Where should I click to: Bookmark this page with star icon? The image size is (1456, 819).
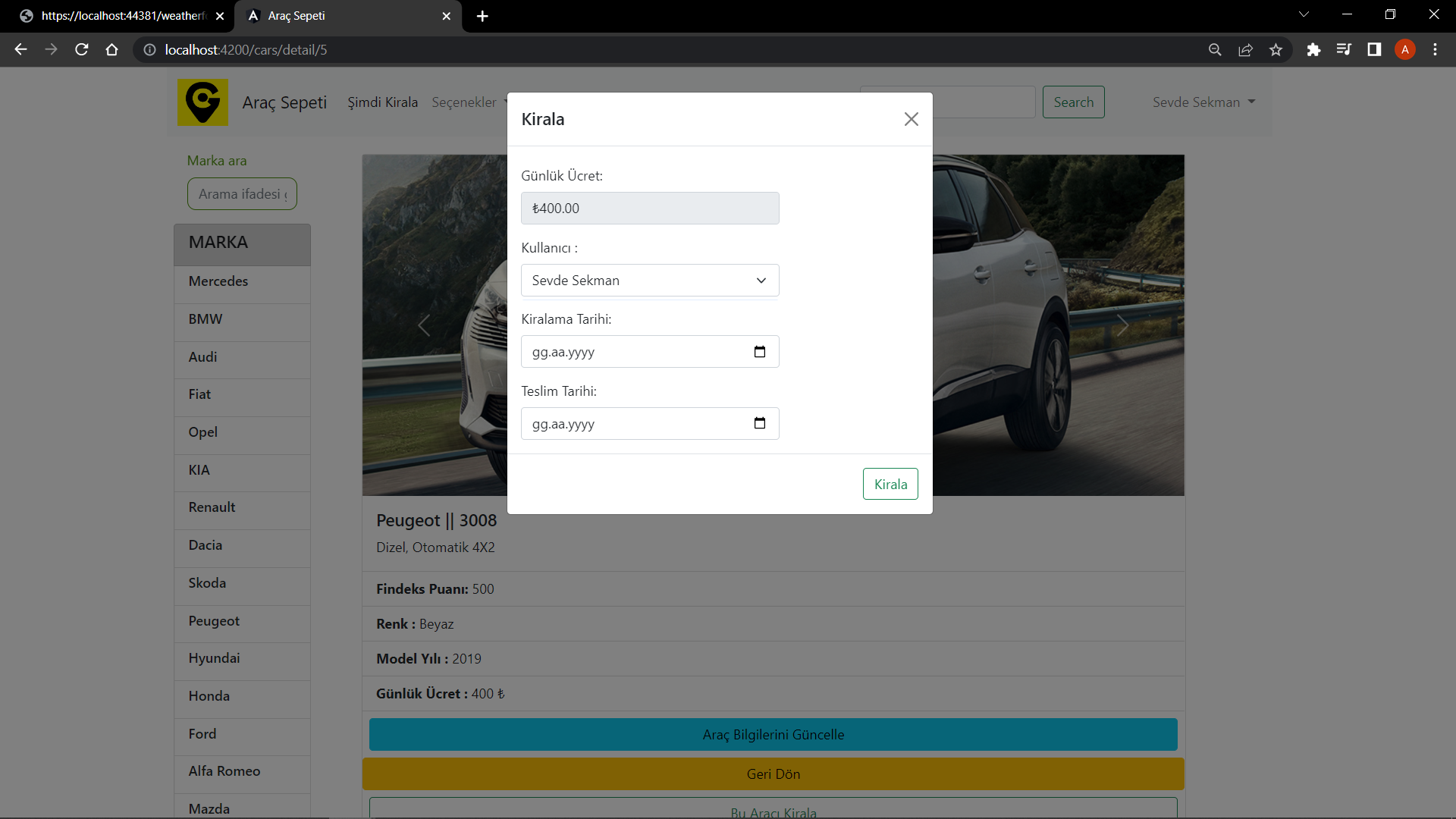coord(1276,50)
